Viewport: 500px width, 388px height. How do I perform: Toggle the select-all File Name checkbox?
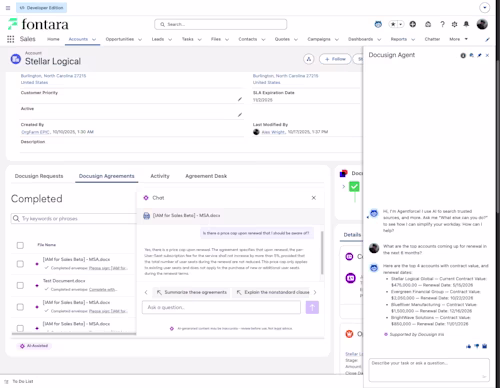20,245
